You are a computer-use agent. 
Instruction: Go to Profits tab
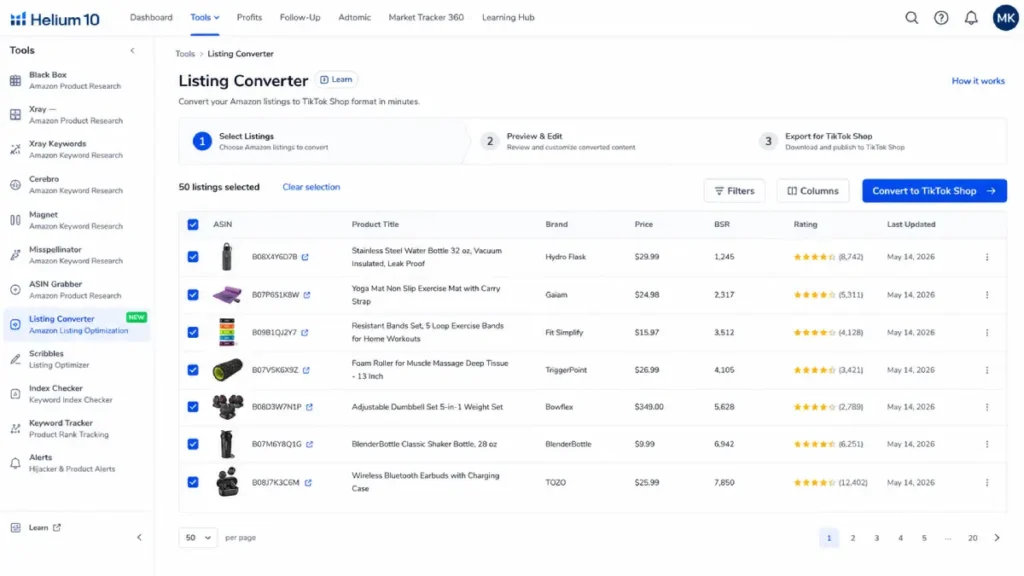pyautogui.click(x=249, y=18)
